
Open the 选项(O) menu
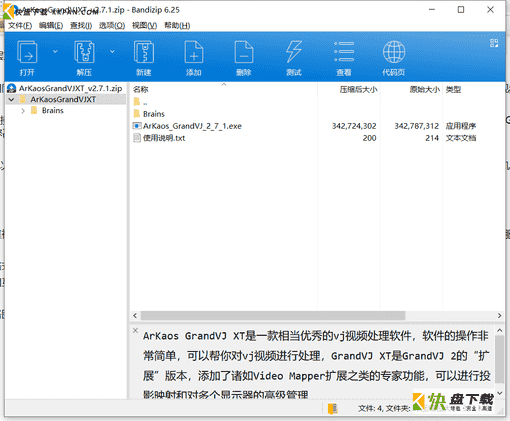[x=112, y=25]
